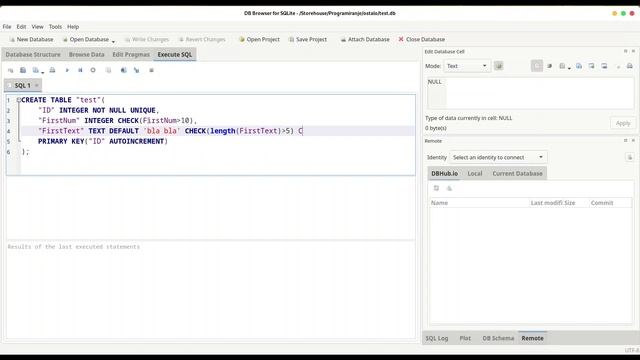Print the SQL editor contents
This screenshot has height=360, width=640.
click(x=52, y=70)
